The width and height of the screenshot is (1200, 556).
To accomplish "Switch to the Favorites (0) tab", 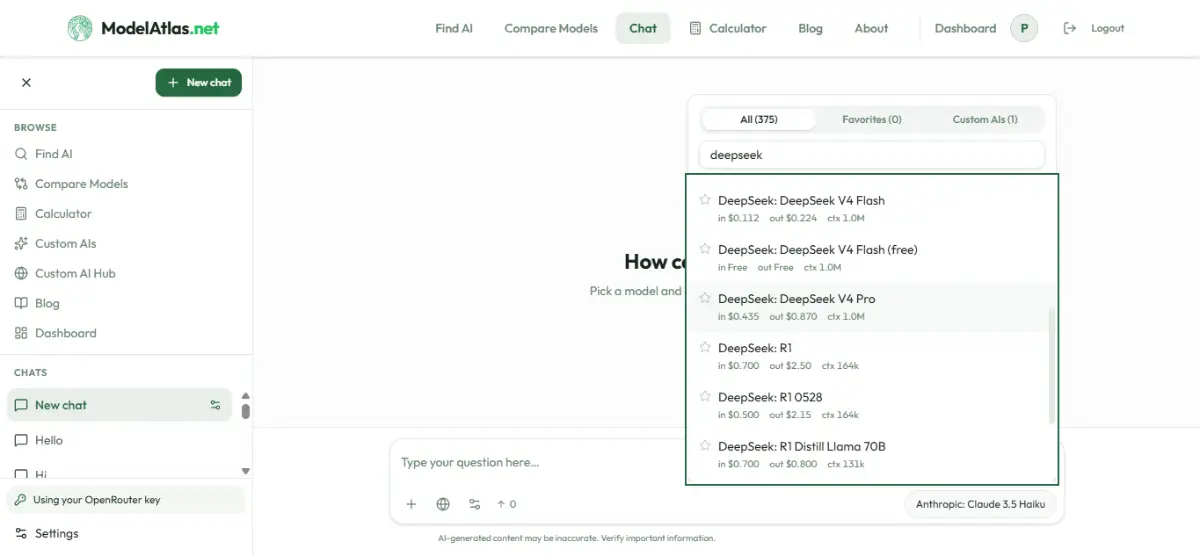I will coord(872,119).
